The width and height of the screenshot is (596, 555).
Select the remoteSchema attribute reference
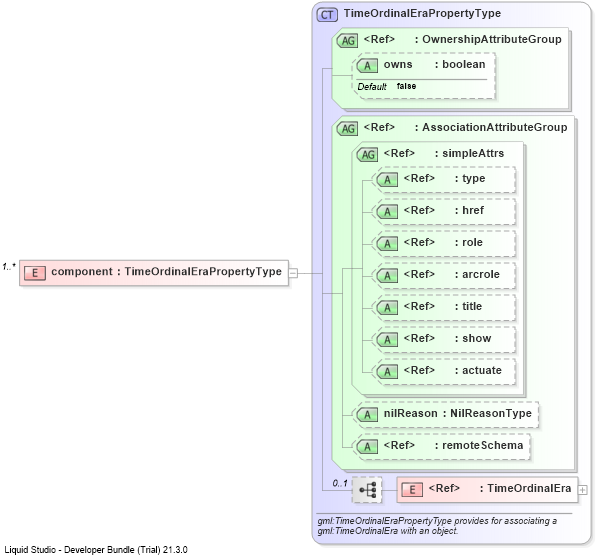442,446
